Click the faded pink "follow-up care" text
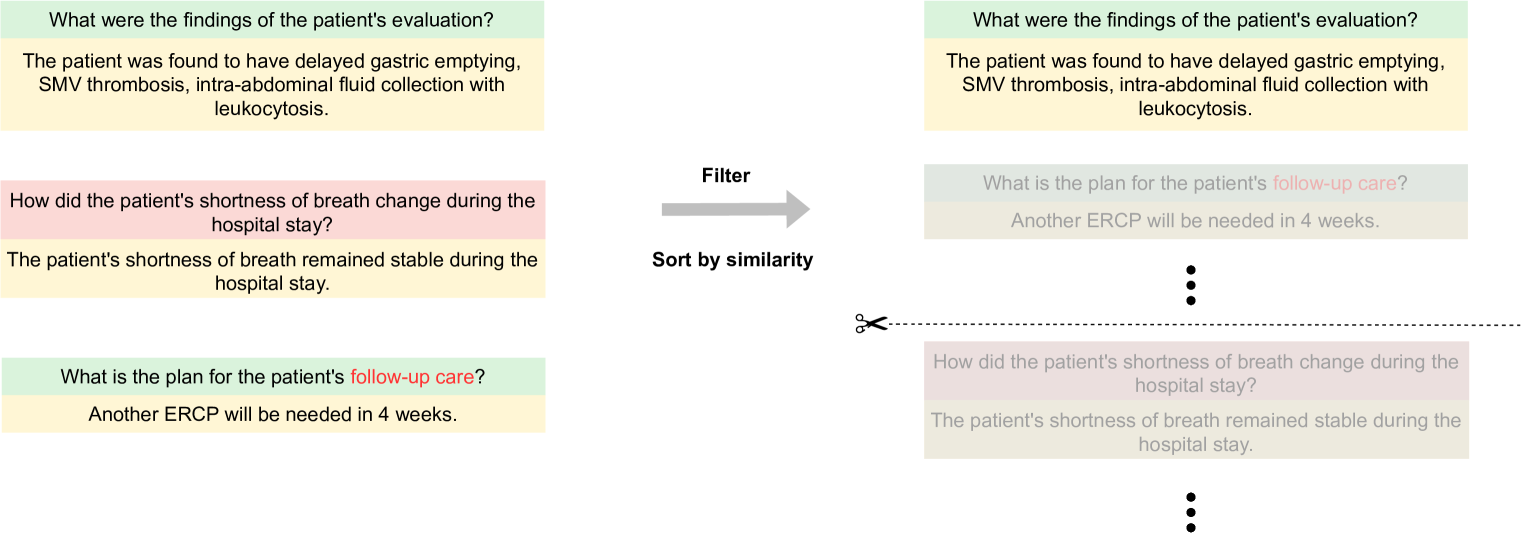Viewport: 1522px width, 541px height. point(1334,184)
